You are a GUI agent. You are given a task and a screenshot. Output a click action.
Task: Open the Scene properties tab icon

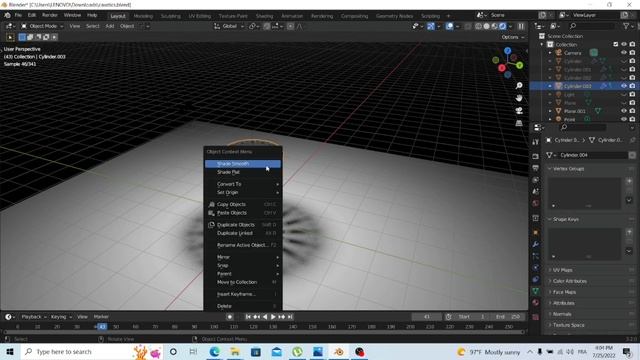pyautogui.click(x=536, y=191)
